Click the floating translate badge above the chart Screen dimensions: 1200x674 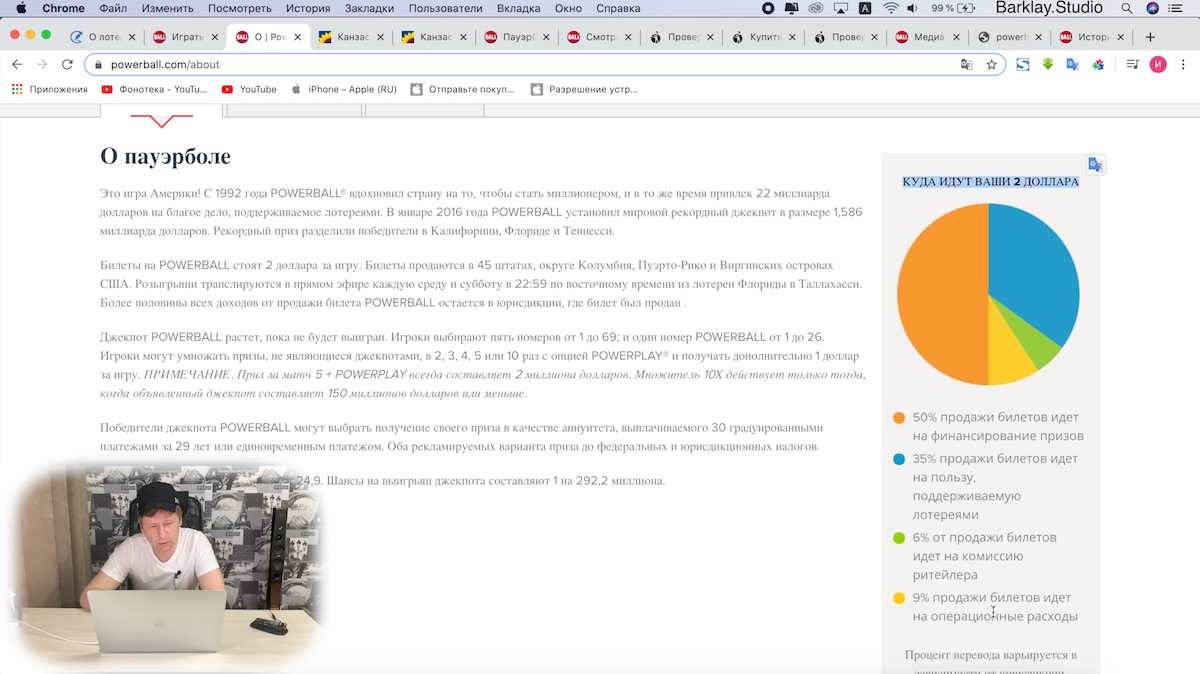point(1096,165)
